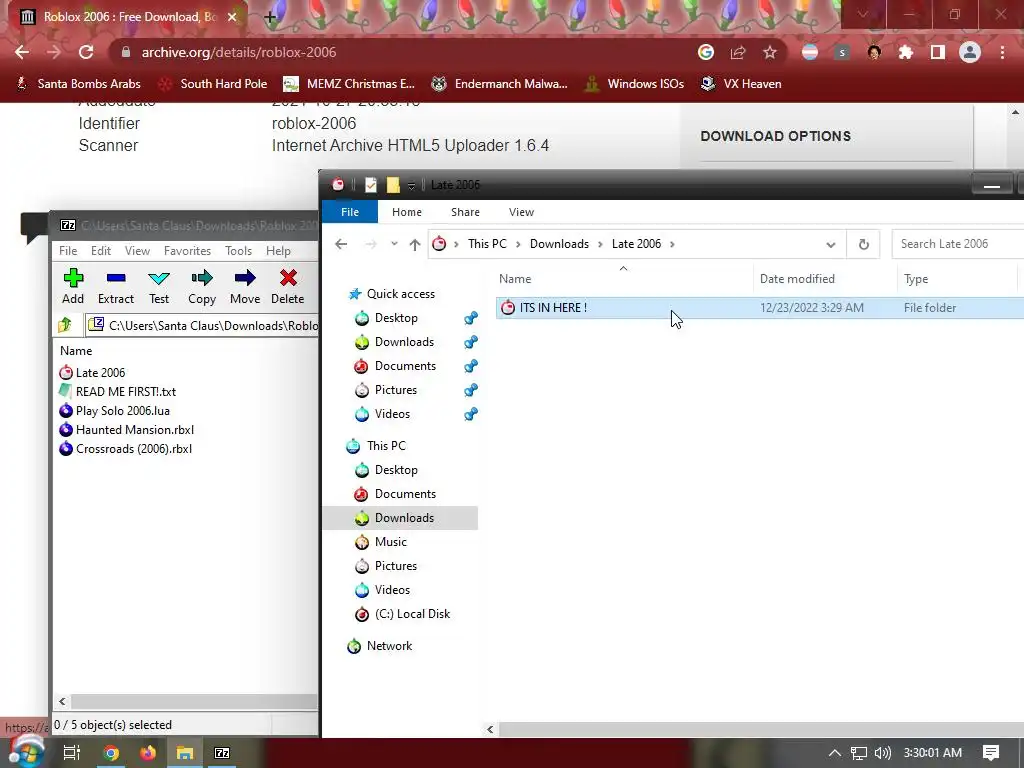Click the archive.org address bar

click(x=405, y=52)
